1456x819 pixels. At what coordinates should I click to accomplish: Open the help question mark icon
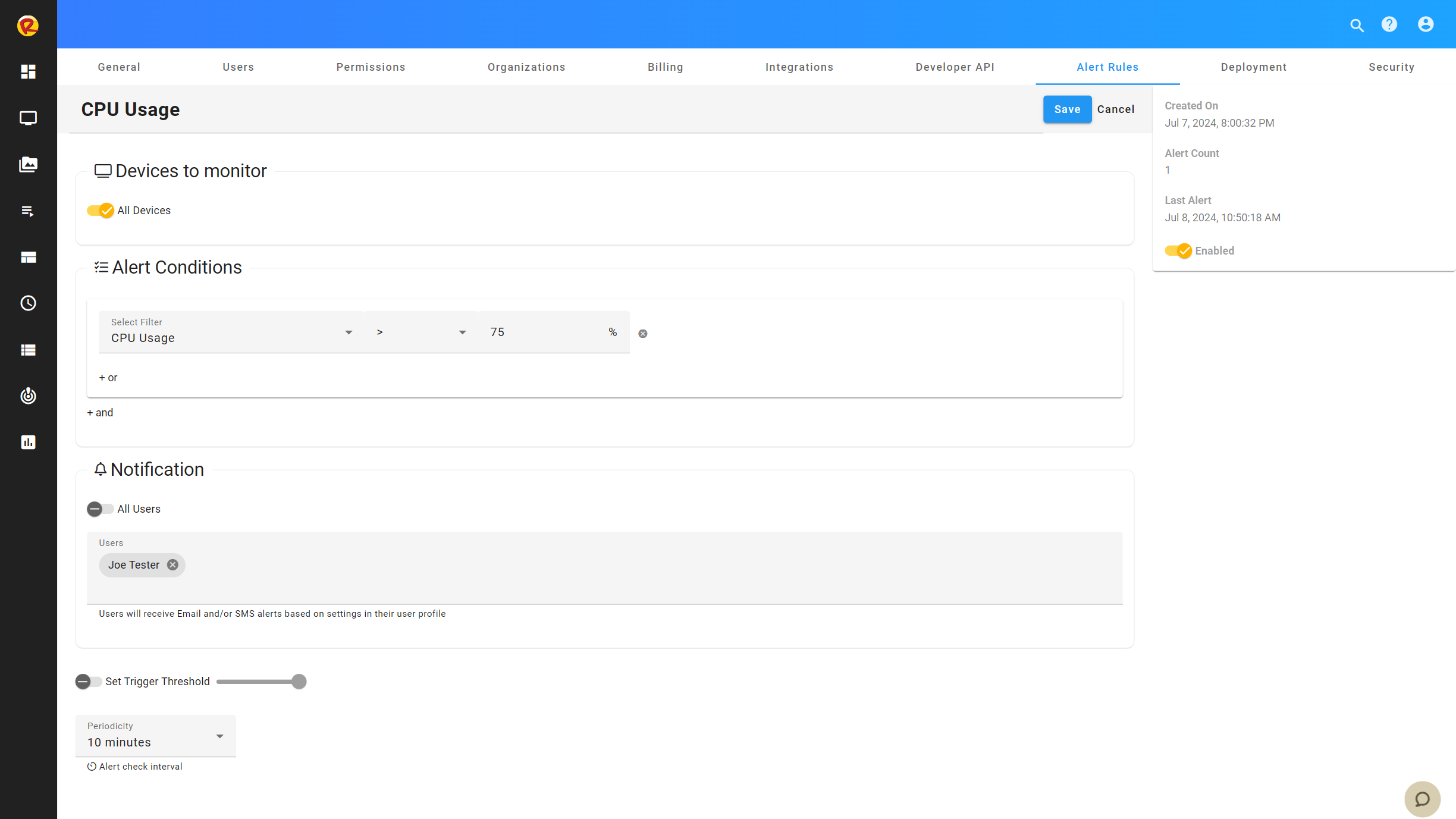tap(1389, 24)
